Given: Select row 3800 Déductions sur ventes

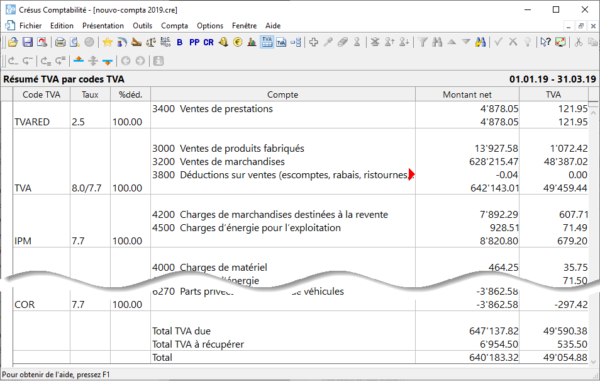Looking at the screenshot, I should (300, 175).
